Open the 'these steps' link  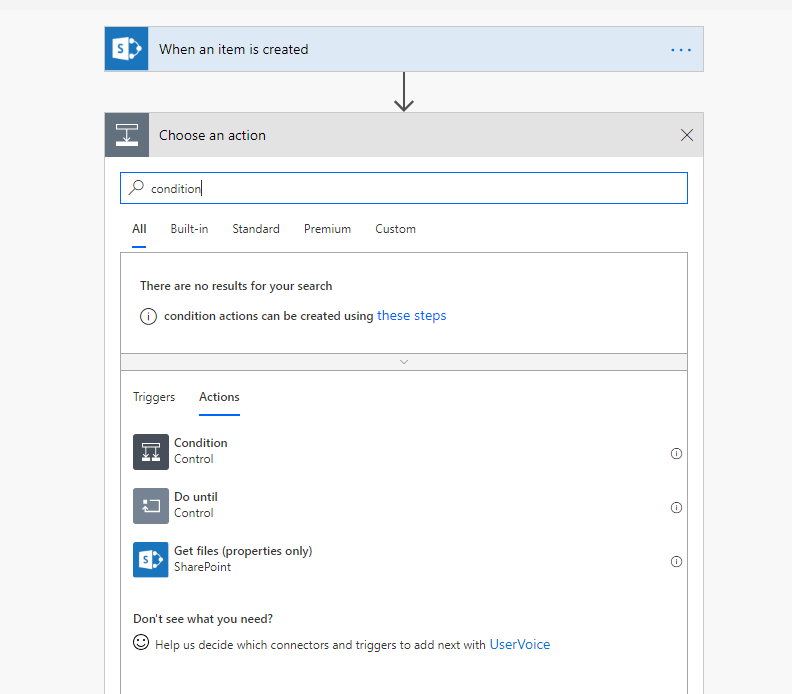411,316
